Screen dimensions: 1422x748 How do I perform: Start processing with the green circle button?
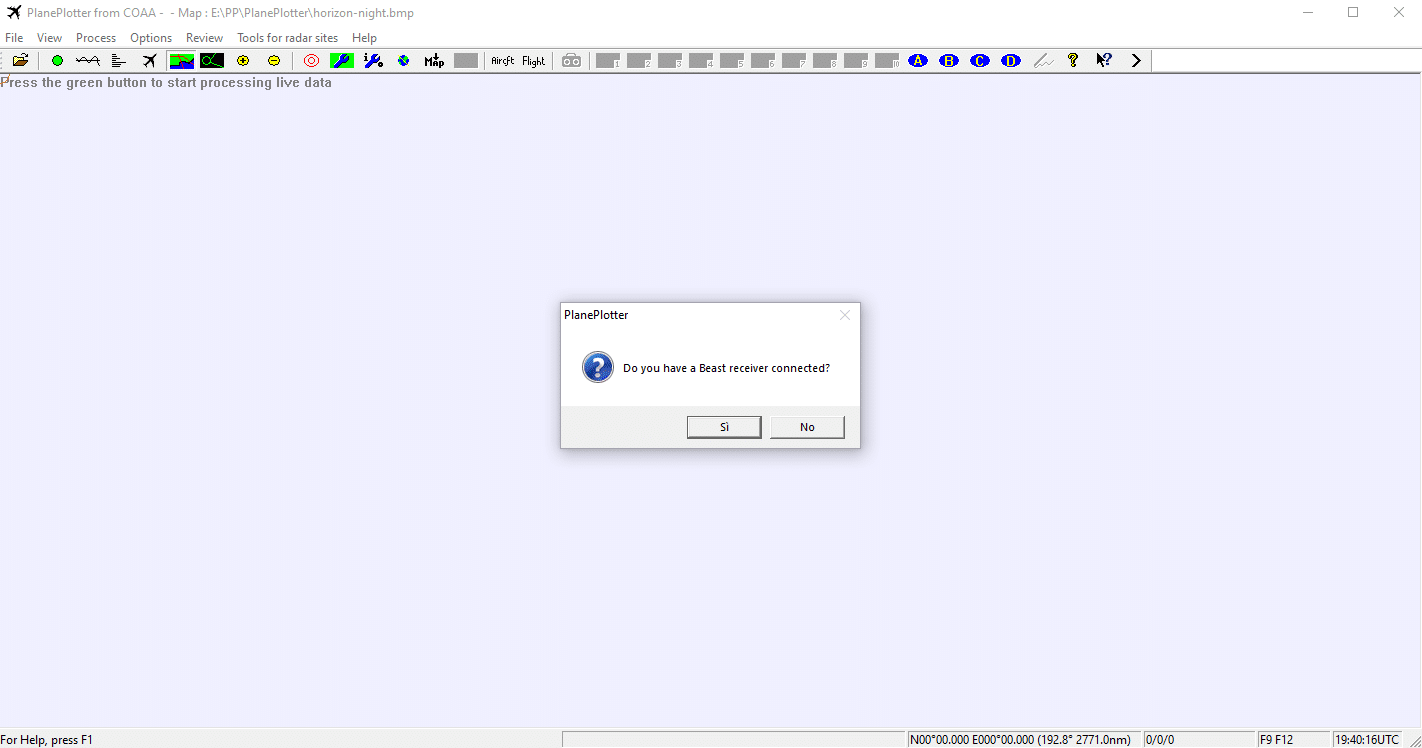click(x=57, y=61)
